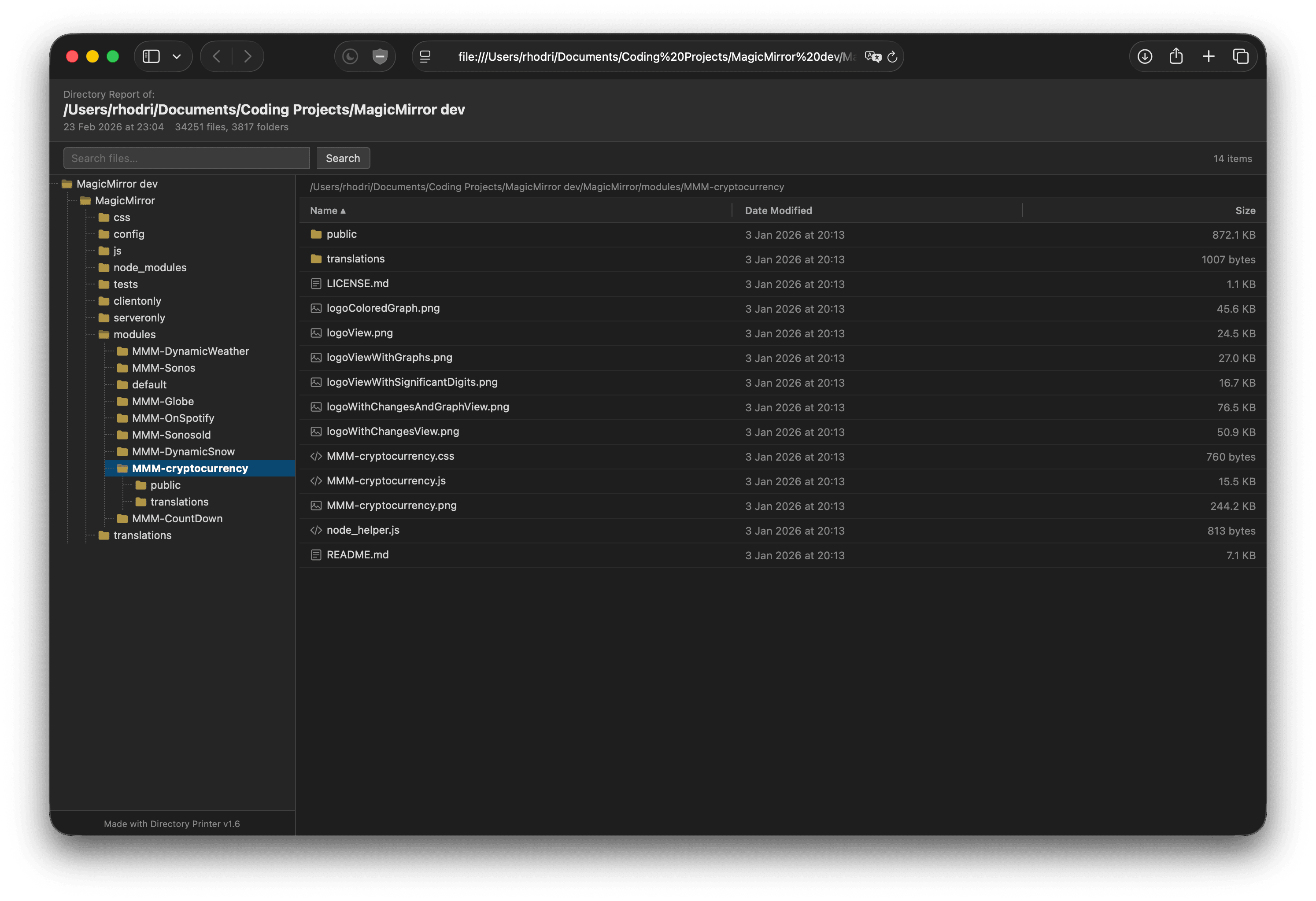Viewport: 1316px width, 901px height.
Task: Open the downloads icon
Action: [1144, 57]
